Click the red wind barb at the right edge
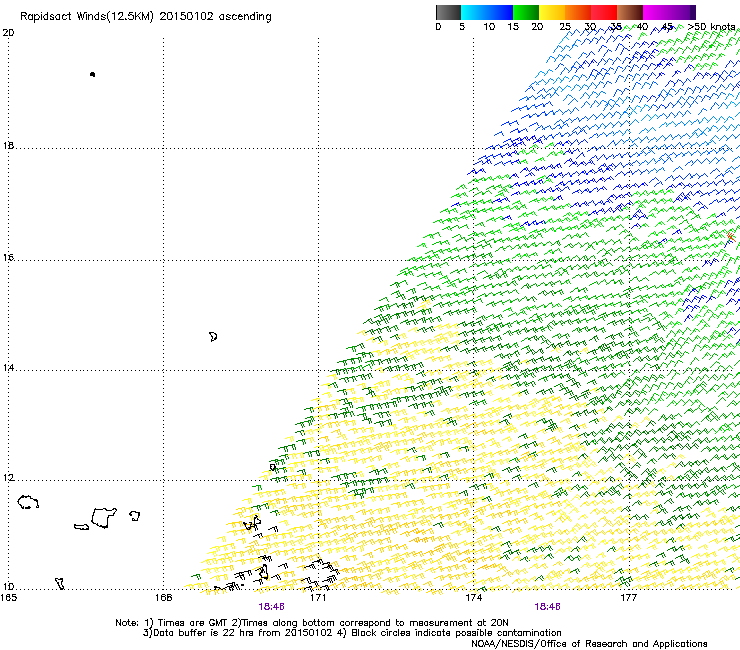Image resolution: width=740 pixels, height=650 pixels. pyautogui.click(x=731, y=237)
